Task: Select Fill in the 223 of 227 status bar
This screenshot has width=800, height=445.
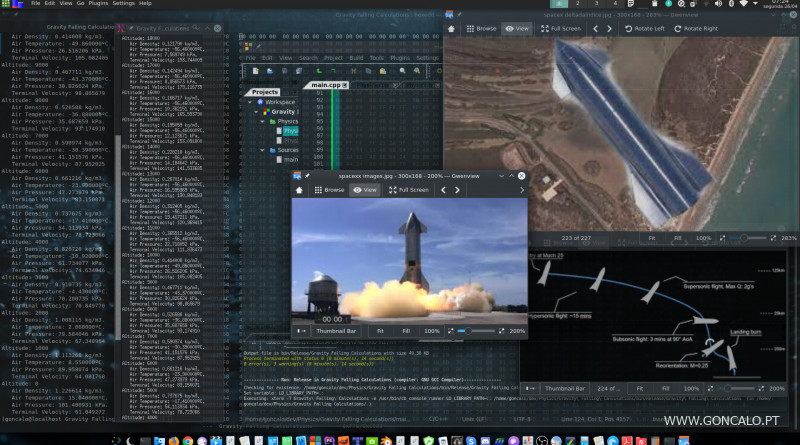Action: click(x=678, y=238)
